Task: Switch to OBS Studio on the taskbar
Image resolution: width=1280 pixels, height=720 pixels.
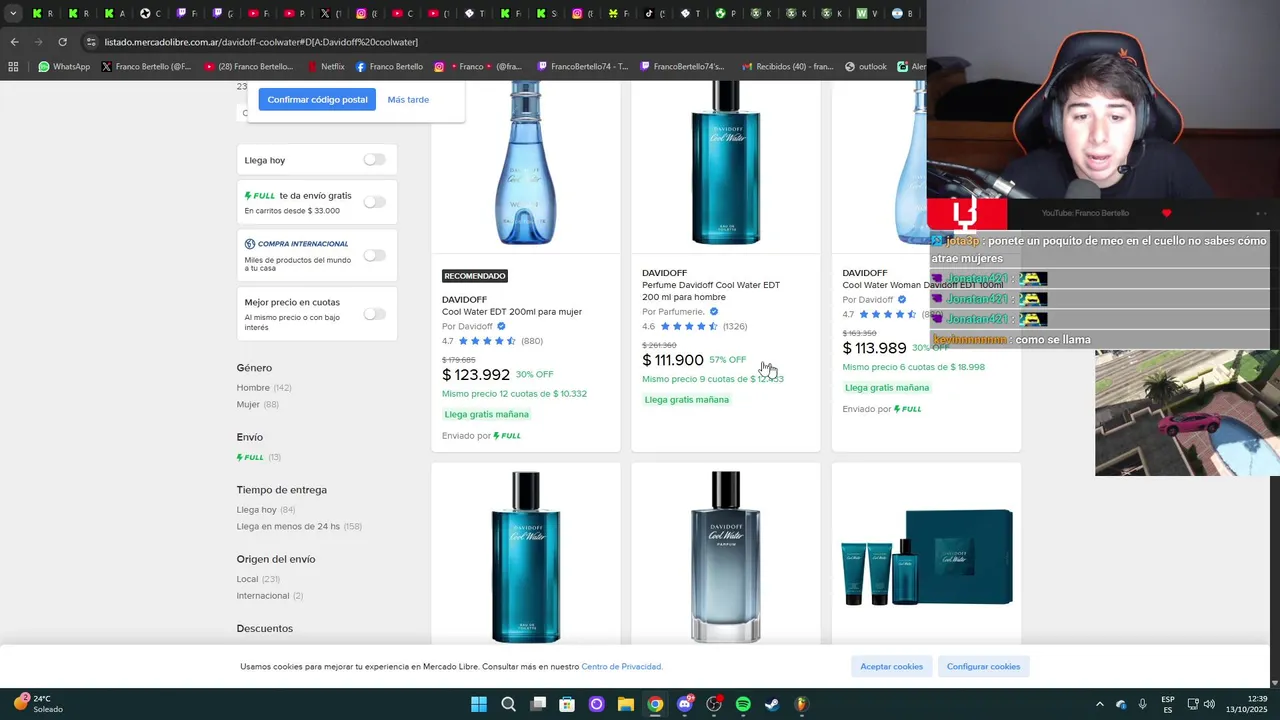Action: [714, 704]
